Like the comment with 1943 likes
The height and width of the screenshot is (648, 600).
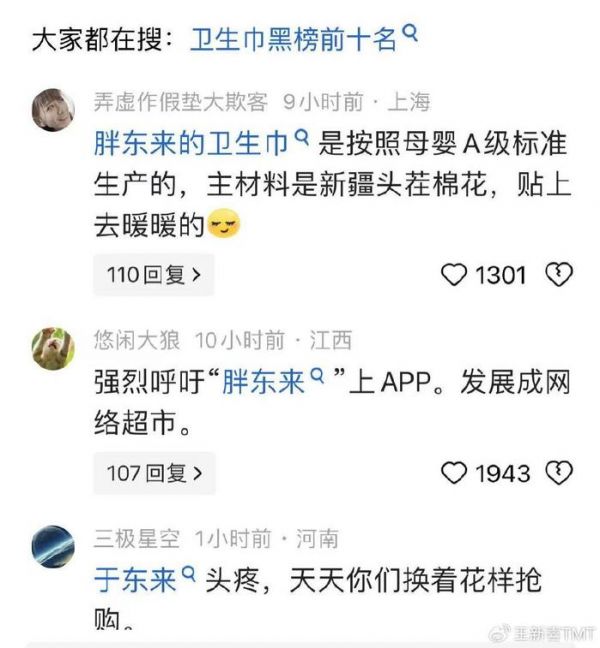[x=454, y=473]
